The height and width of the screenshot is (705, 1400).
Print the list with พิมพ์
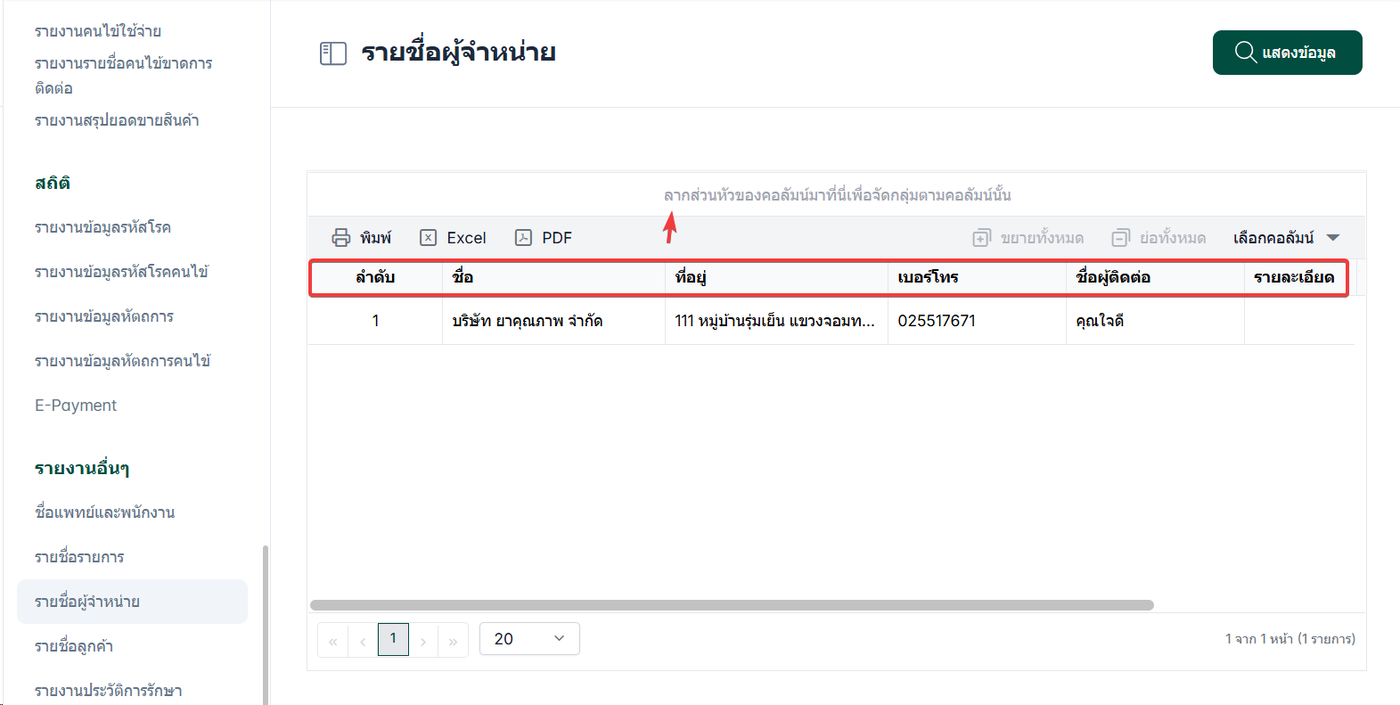[361, 238]
